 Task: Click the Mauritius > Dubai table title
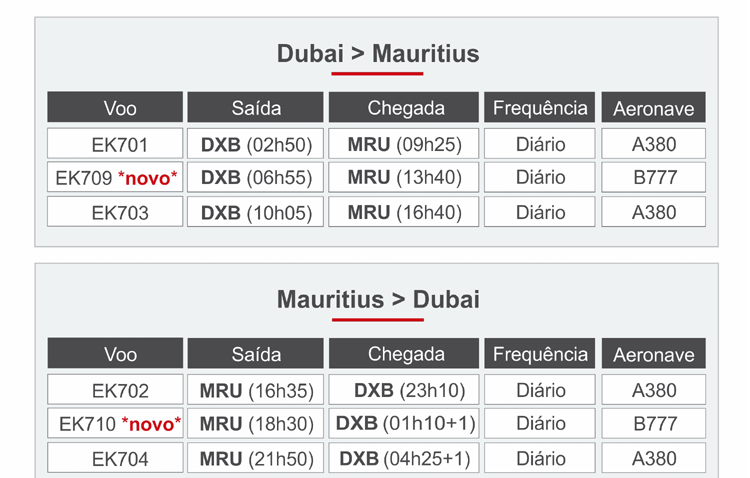(x=377, y=299)
